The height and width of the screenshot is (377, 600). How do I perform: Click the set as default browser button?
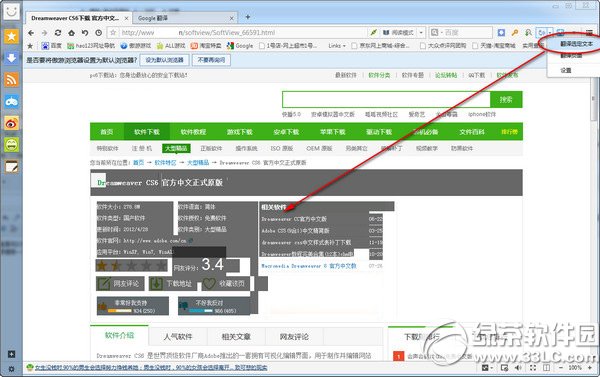coord(165,60)
